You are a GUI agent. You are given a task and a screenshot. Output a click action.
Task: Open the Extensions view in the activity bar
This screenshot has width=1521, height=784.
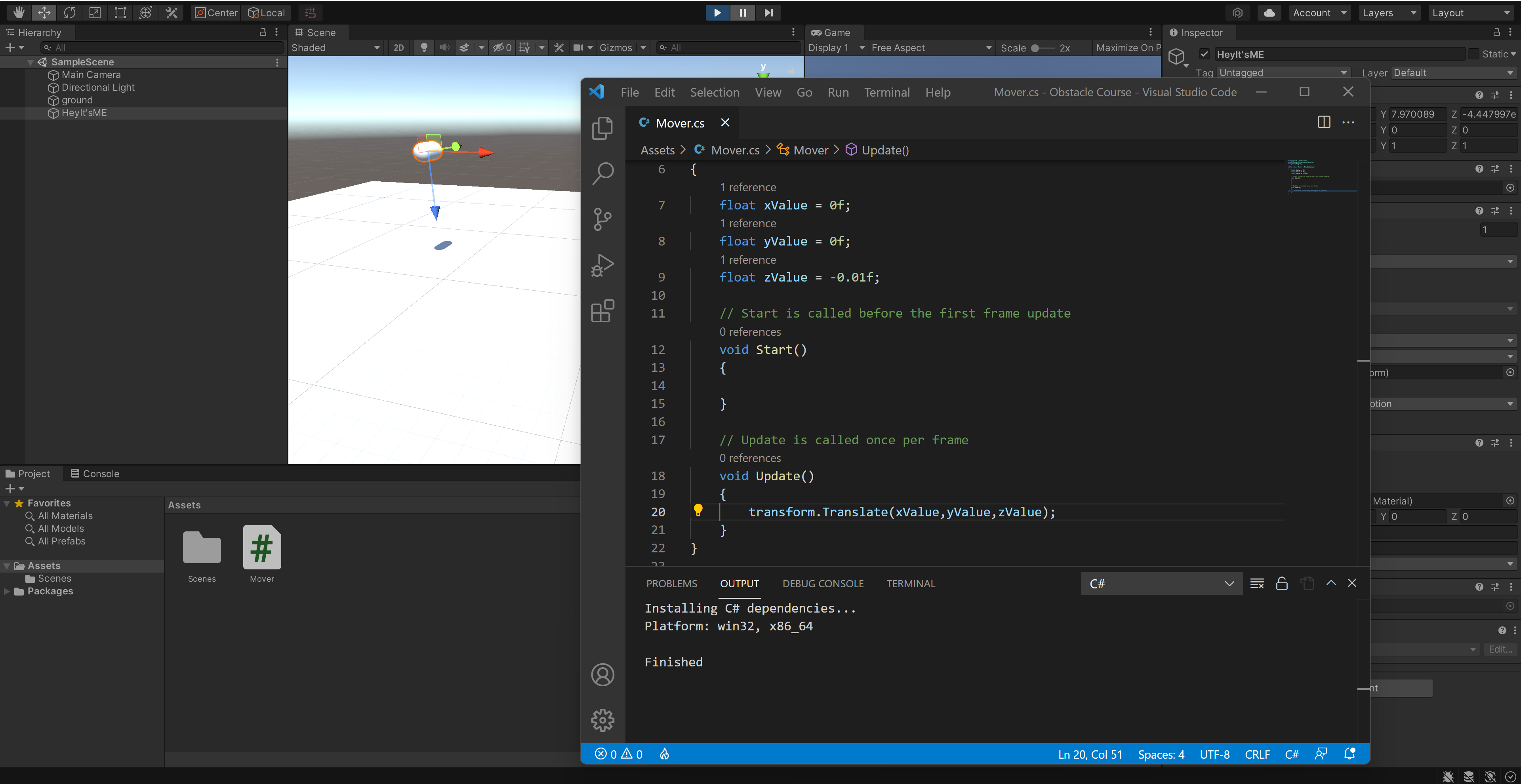[602, 310]
